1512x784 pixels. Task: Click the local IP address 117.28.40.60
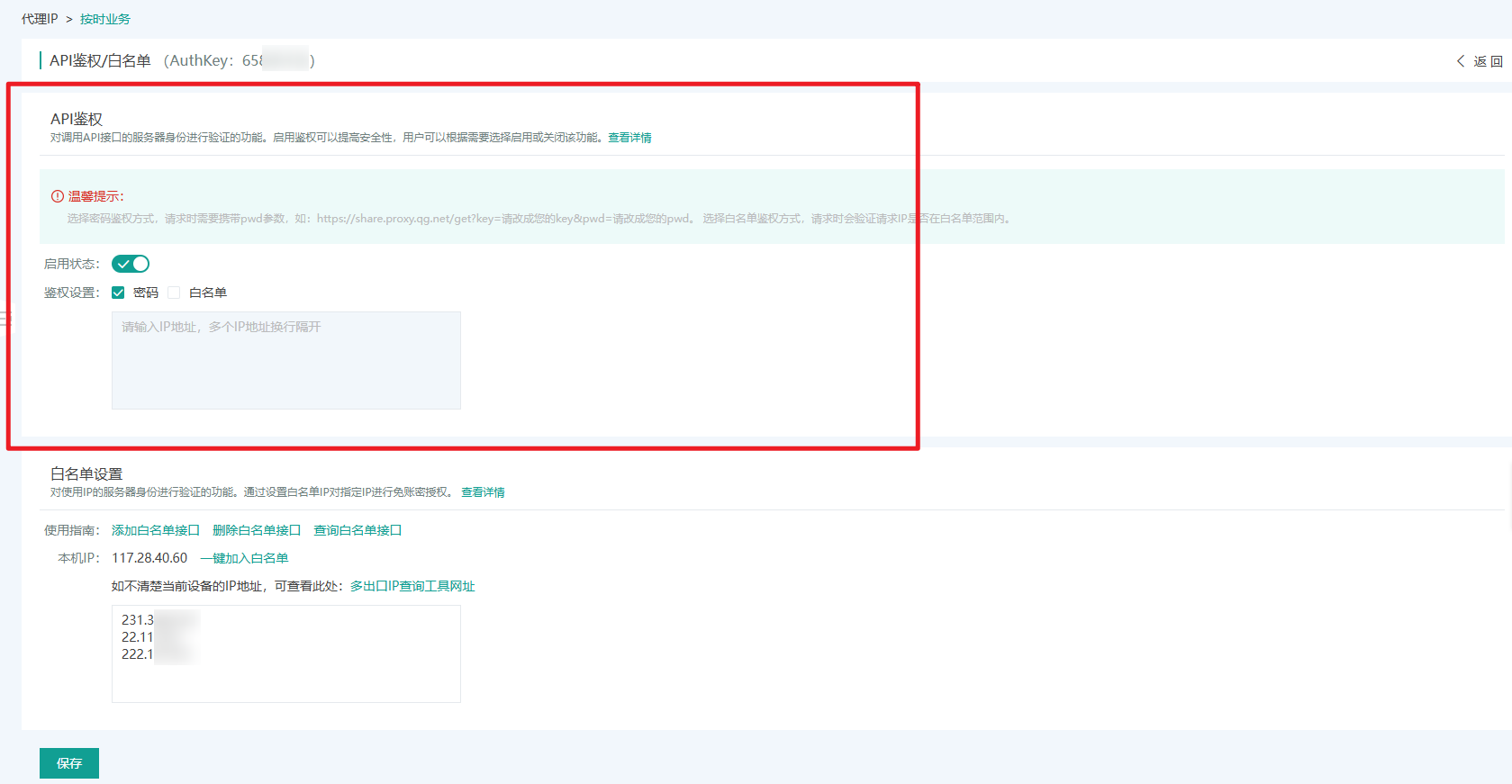[x=149, y=558]
